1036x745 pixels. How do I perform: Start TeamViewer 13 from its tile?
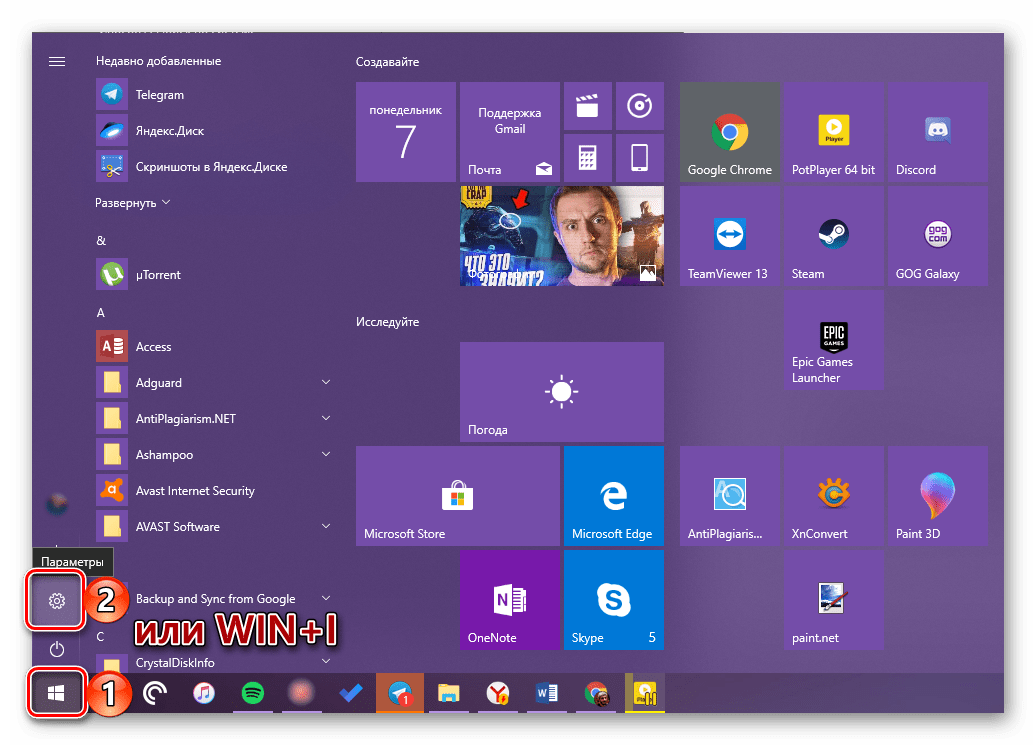tap(729, 236)
